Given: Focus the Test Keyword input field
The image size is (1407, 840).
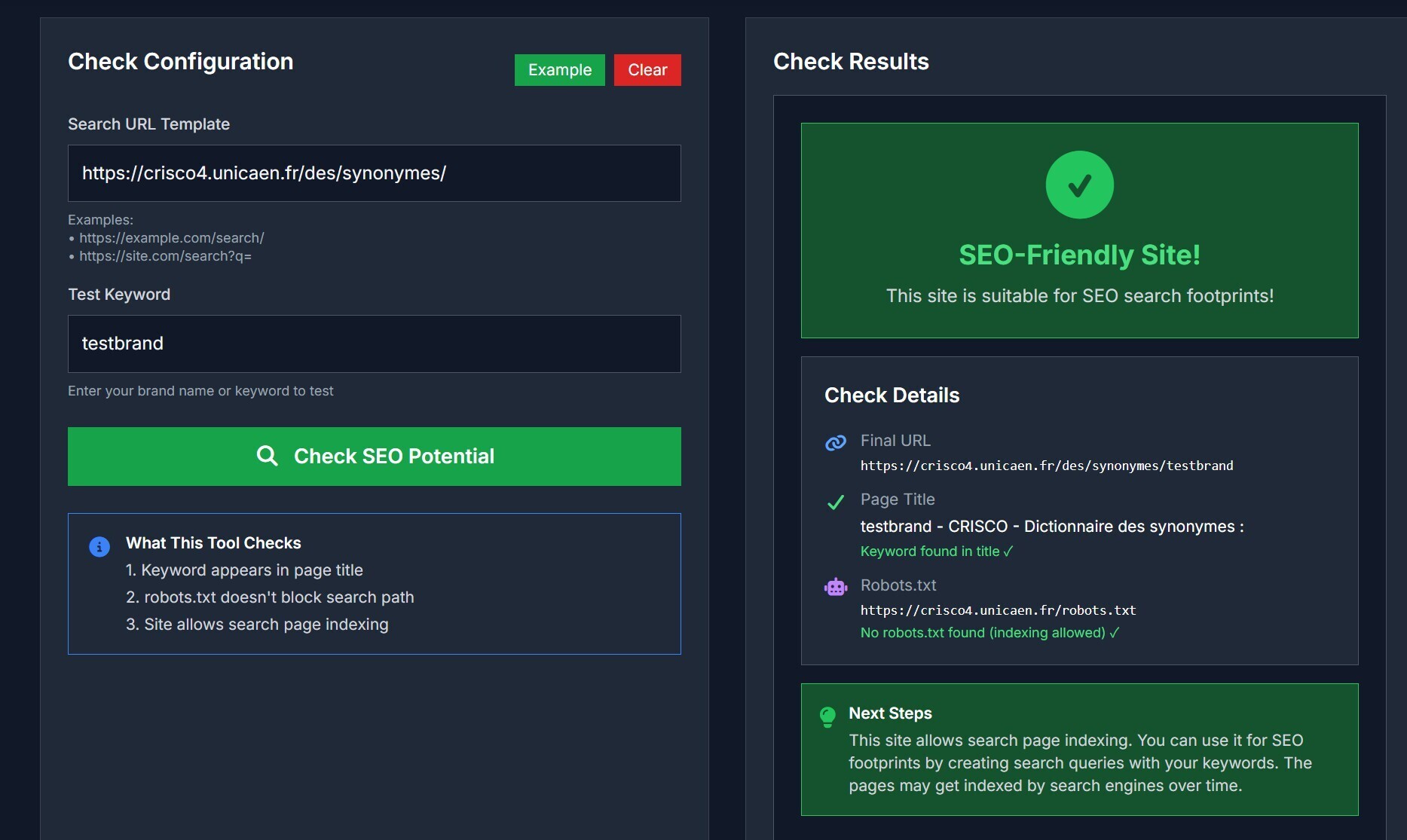Looking at the screenshot, I should [x=375, y=344].
